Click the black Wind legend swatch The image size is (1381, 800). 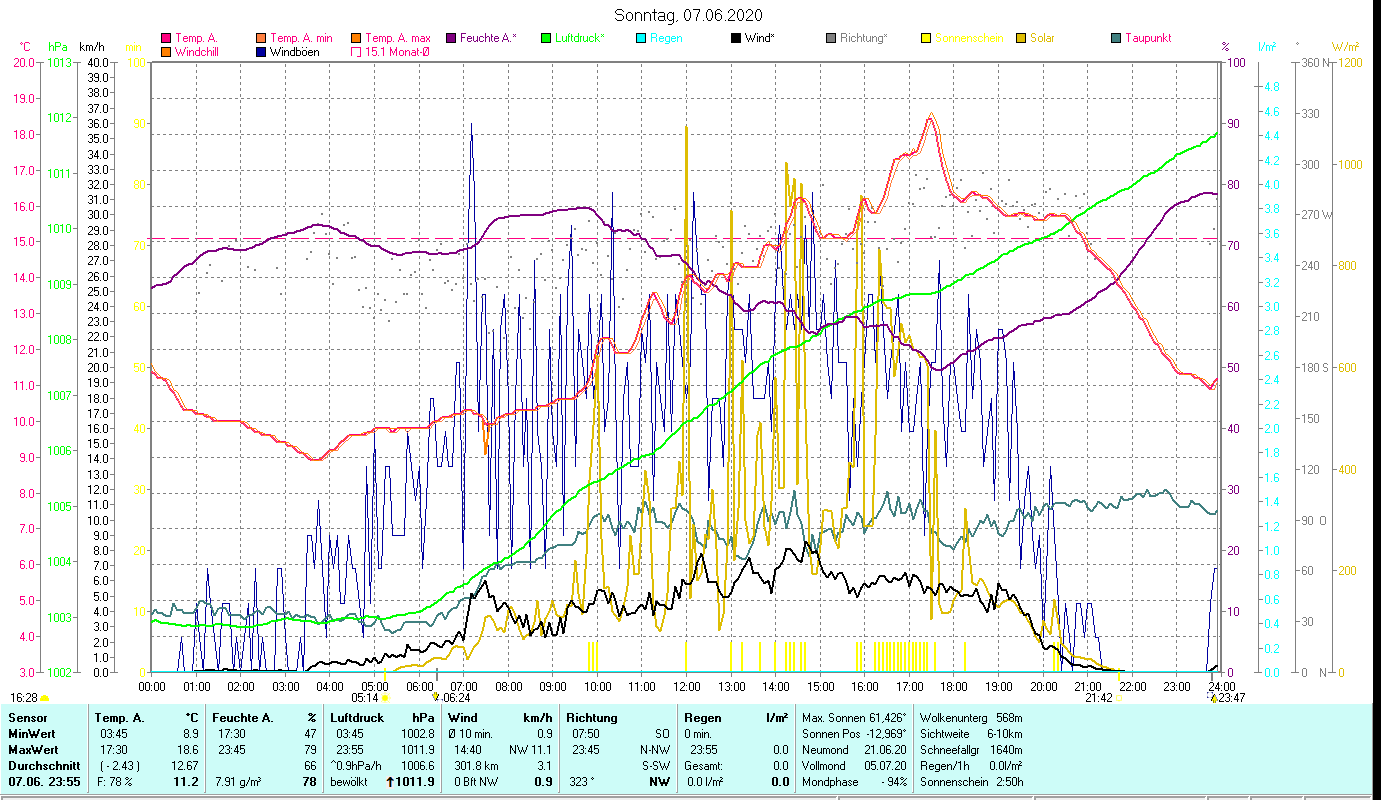click(x=736, y=39)
